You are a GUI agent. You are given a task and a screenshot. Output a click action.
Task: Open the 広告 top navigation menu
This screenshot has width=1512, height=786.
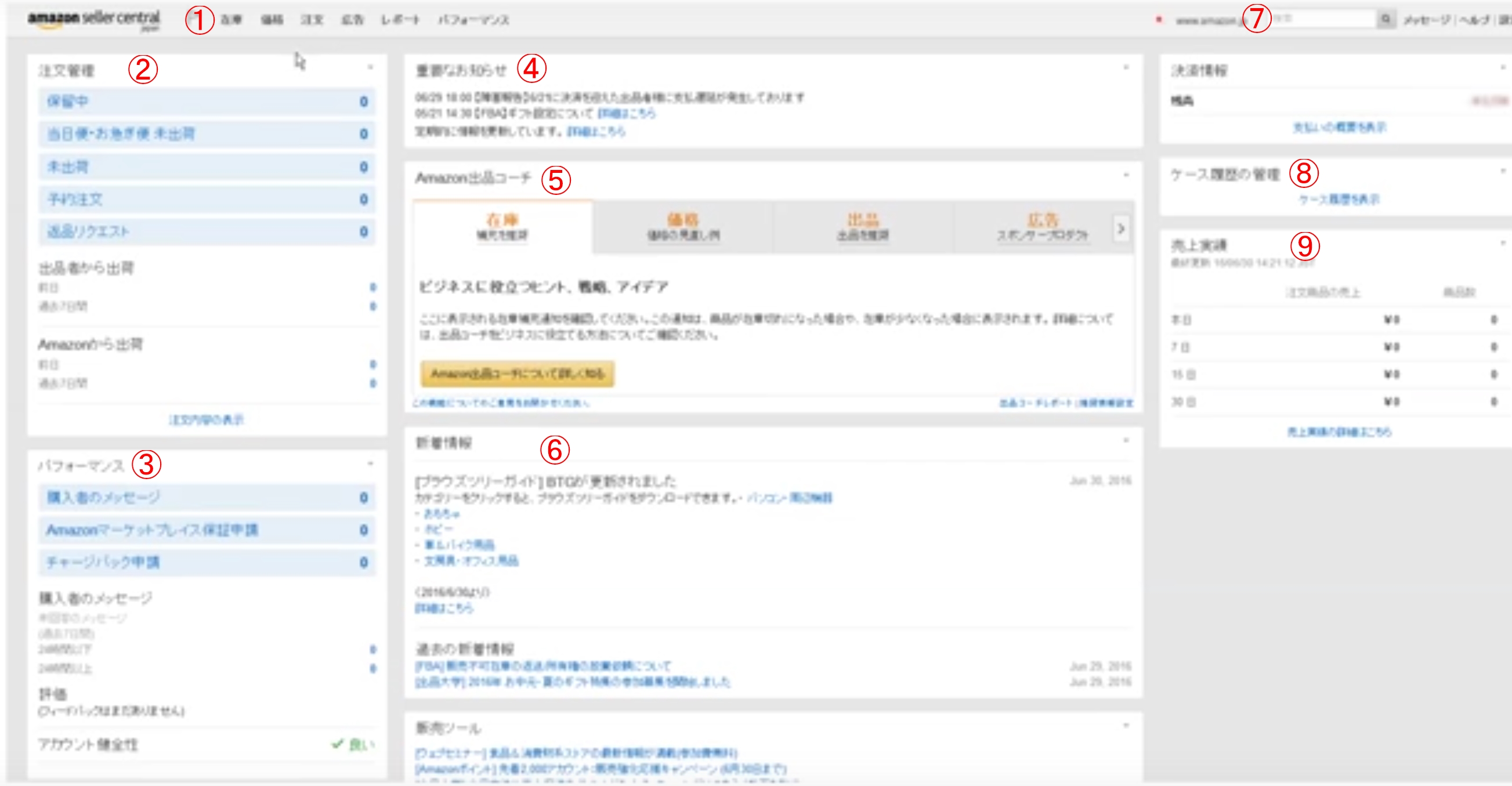(352, 20)
